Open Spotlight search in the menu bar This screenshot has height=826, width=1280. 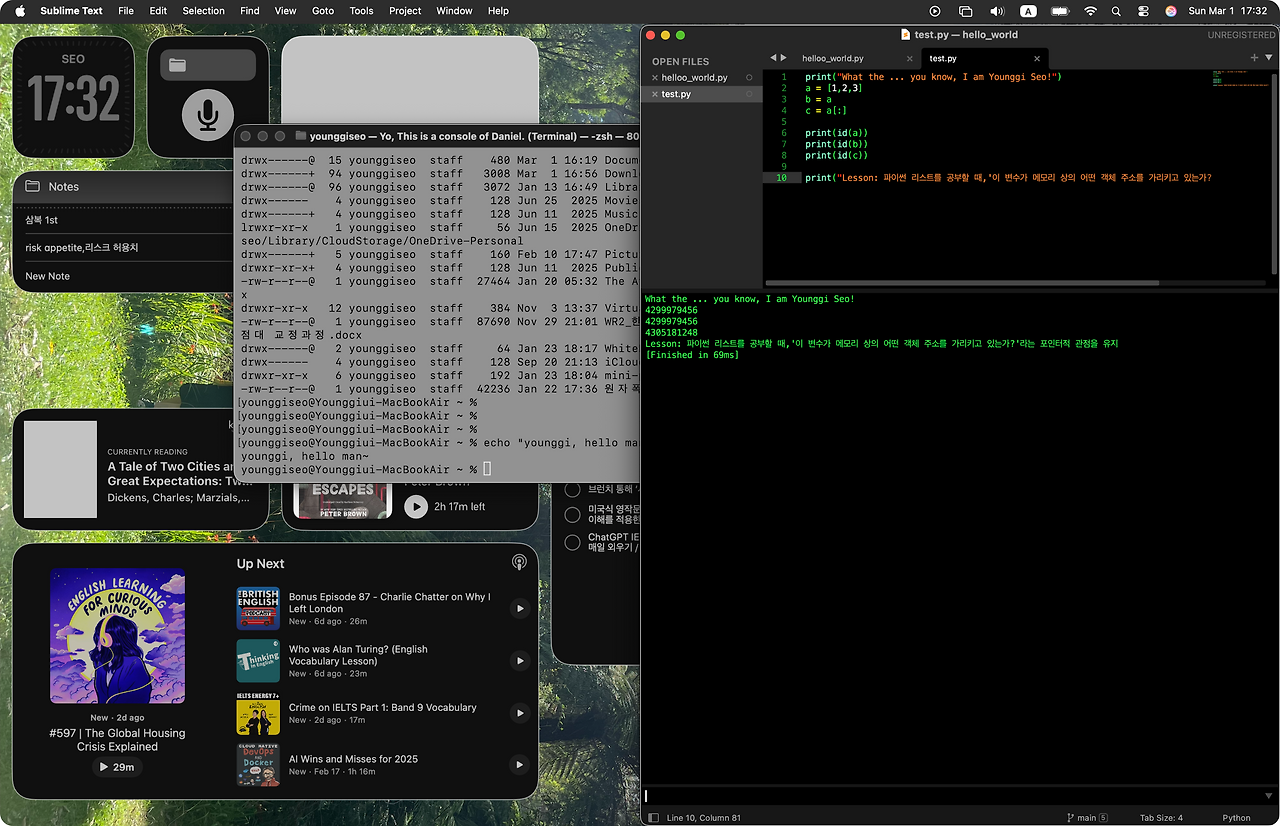1116,11
